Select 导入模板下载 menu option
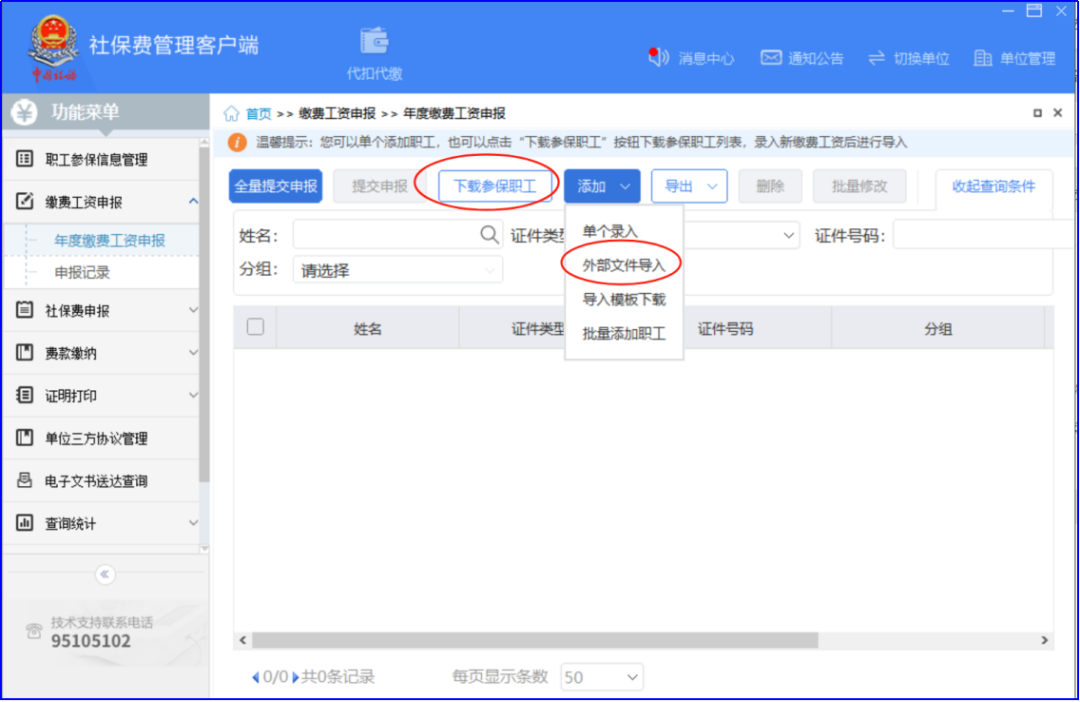 (623, 300)
